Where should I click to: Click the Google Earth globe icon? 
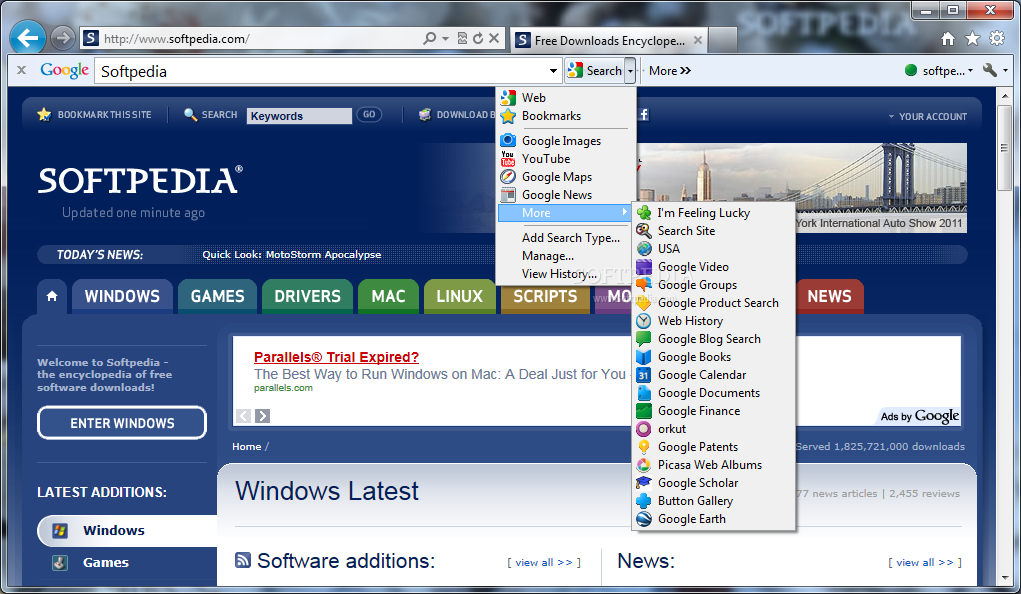tap(643, 519)
